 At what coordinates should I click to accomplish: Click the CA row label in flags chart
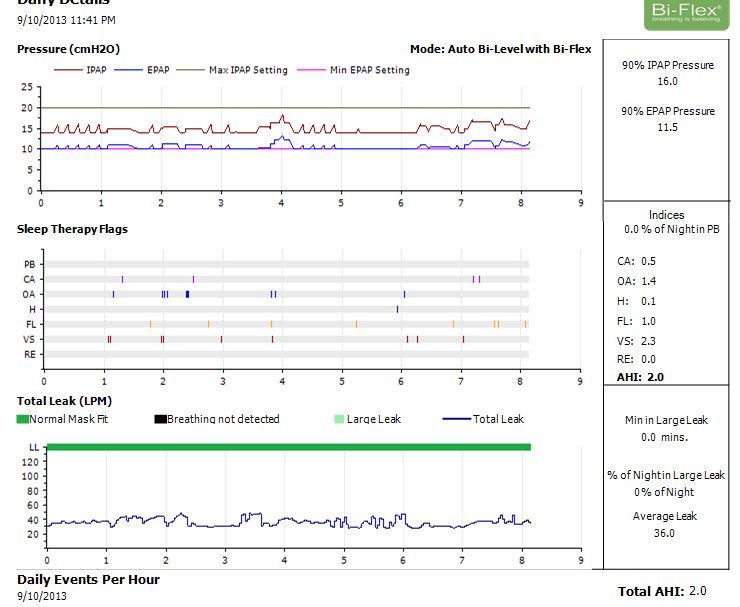point(30,279)
